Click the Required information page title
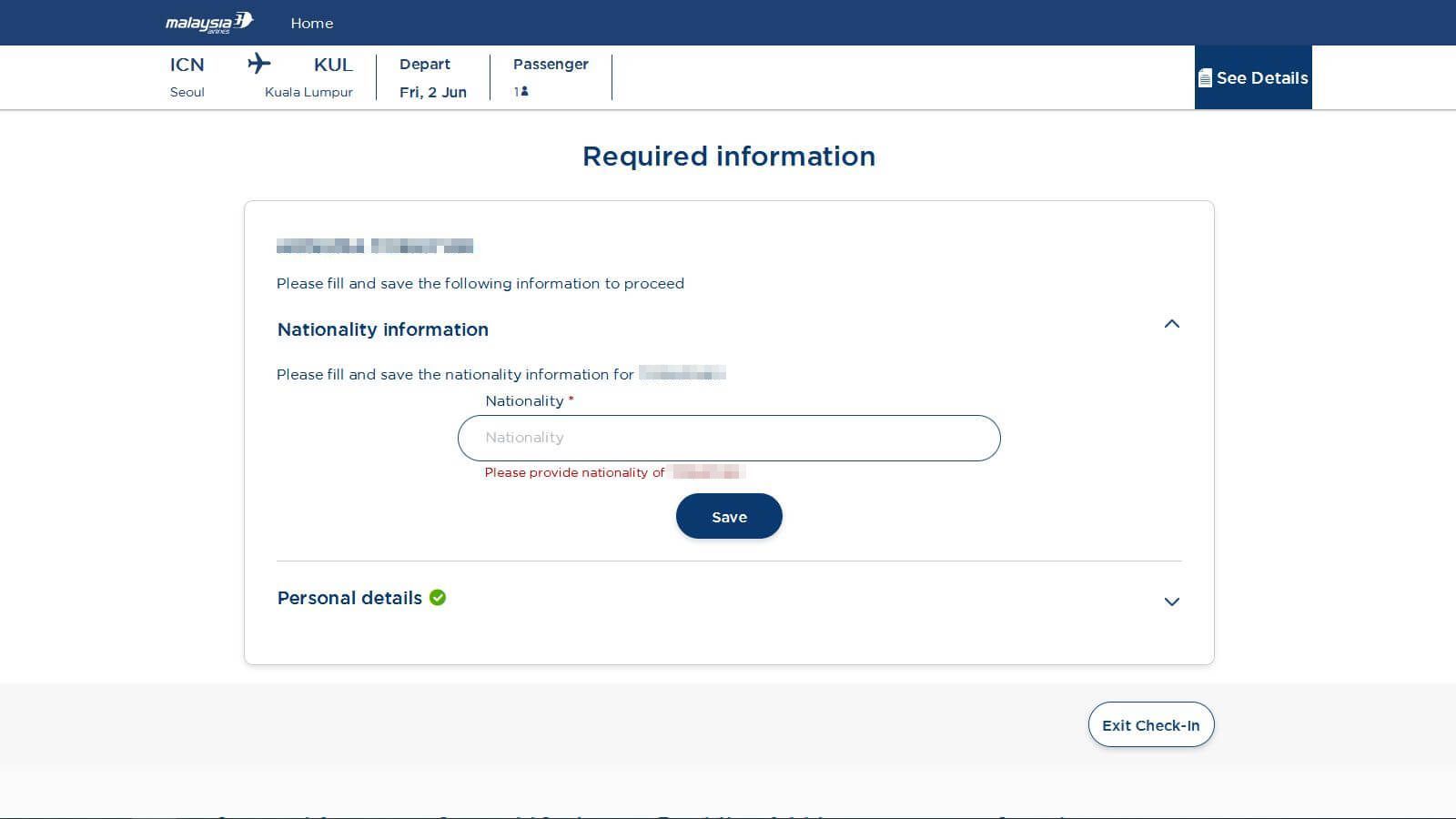This screenshot has width=1456, height=819. pos(728,157)
